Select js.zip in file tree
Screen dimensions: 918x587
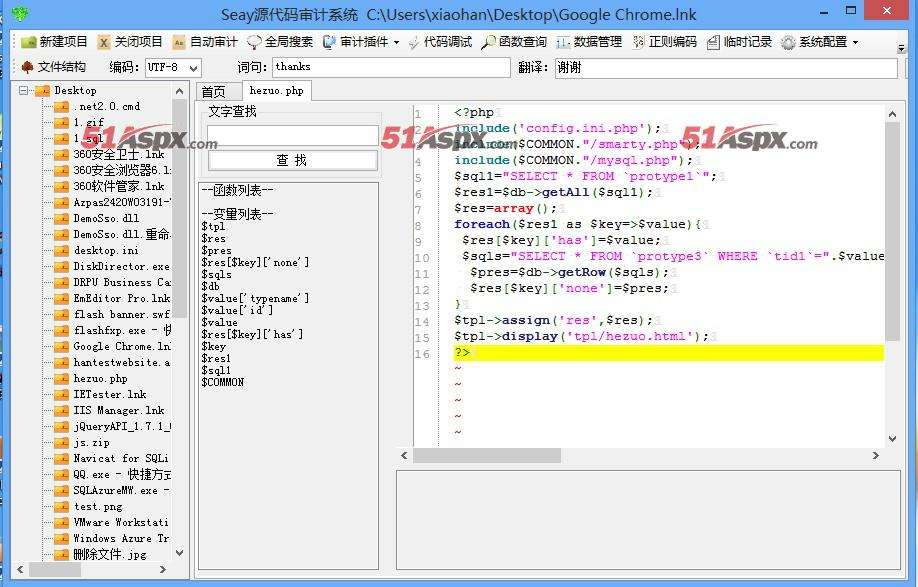point(91,442)
